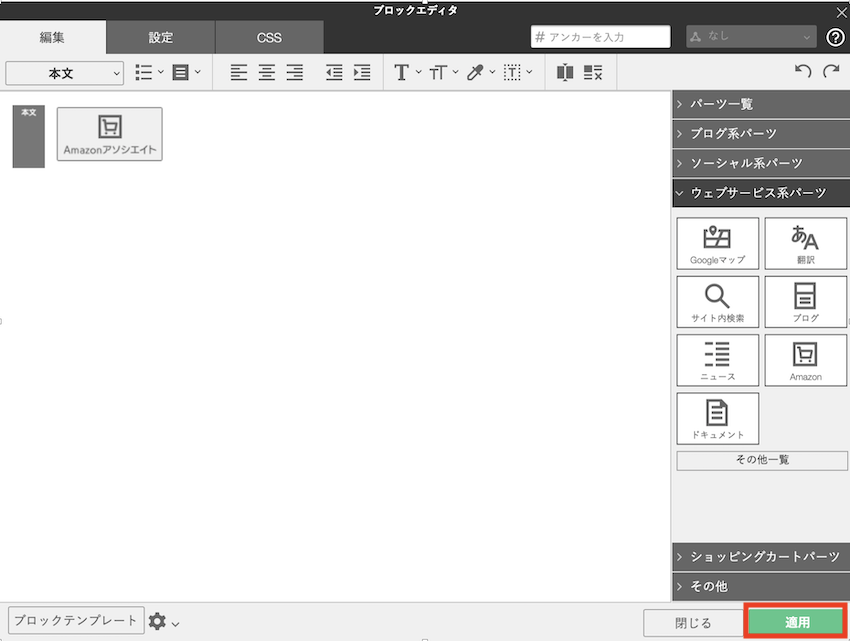Viewport: 850px width, 641px height.
Task: Undo the last edit
Action: [803, 71]
